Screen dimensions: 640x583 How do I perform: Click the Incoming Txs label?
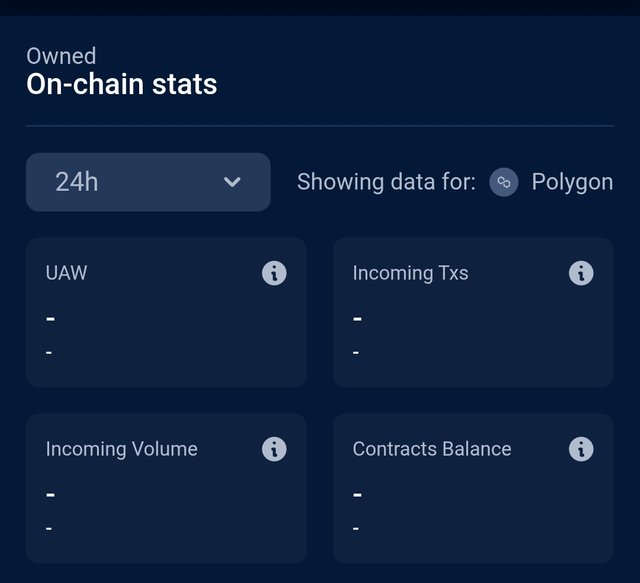coord(410,273)
